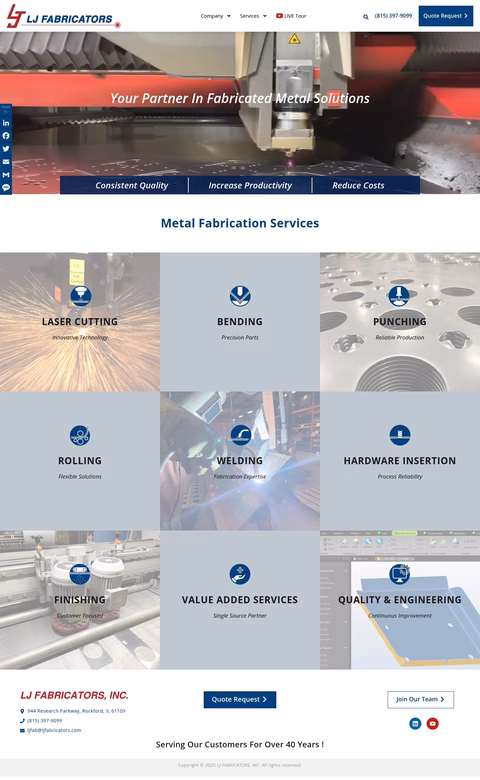480x780 pixels.
Task: Open the FINISHING heading
Action: coord(80,600)
